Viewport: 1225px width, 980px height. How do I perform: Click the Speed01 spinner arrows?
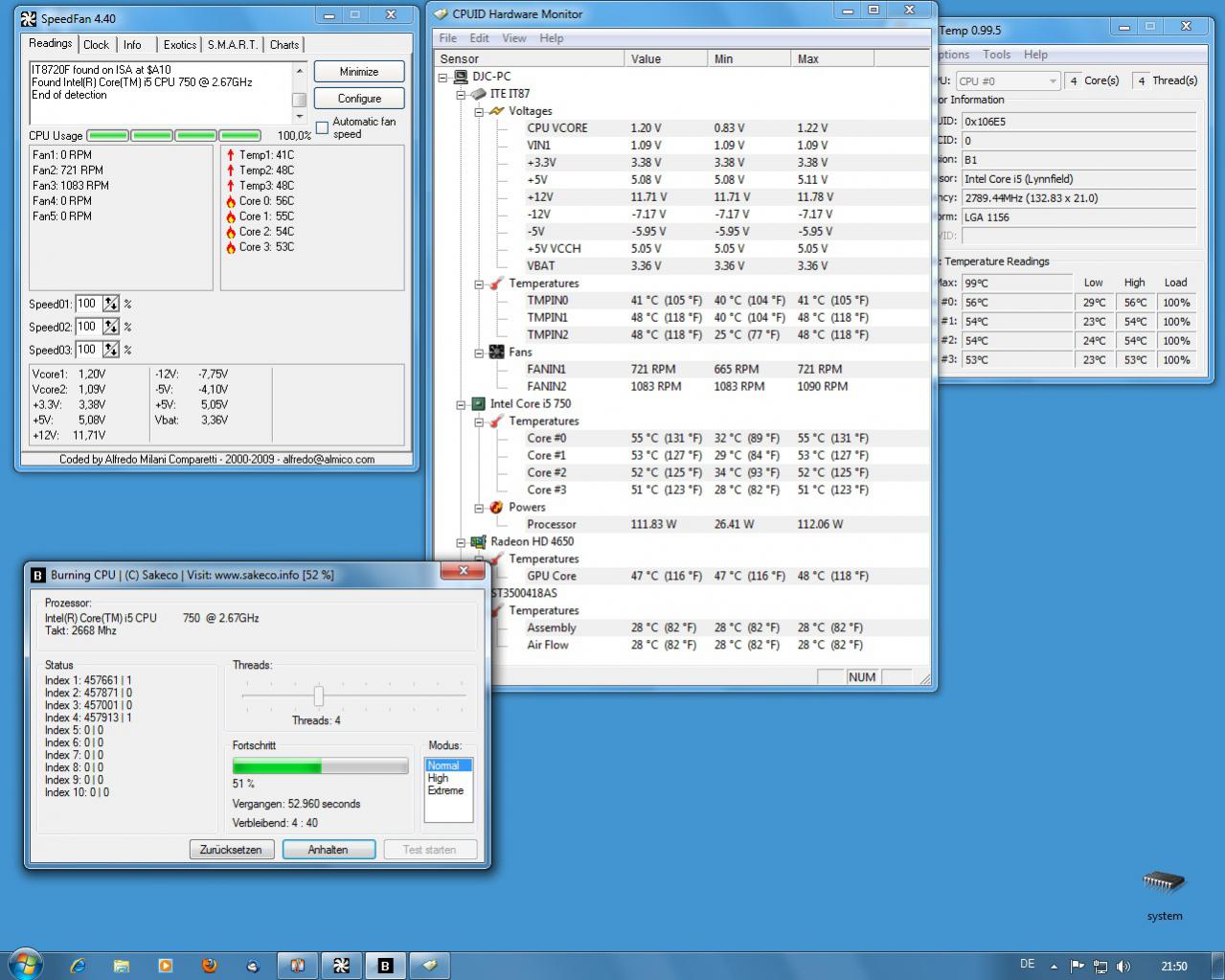[x=111, y=304]
